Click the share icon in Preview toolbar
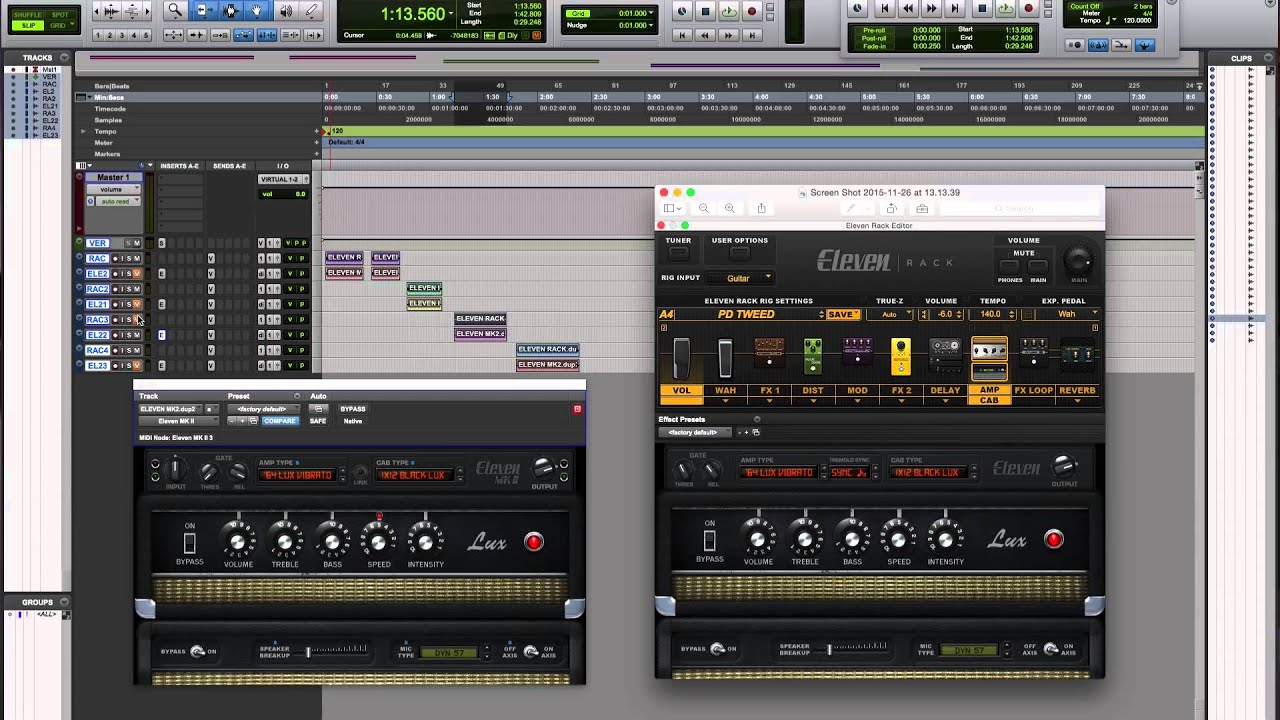The height and width of the screenshot is (720, 1280). 761,208
